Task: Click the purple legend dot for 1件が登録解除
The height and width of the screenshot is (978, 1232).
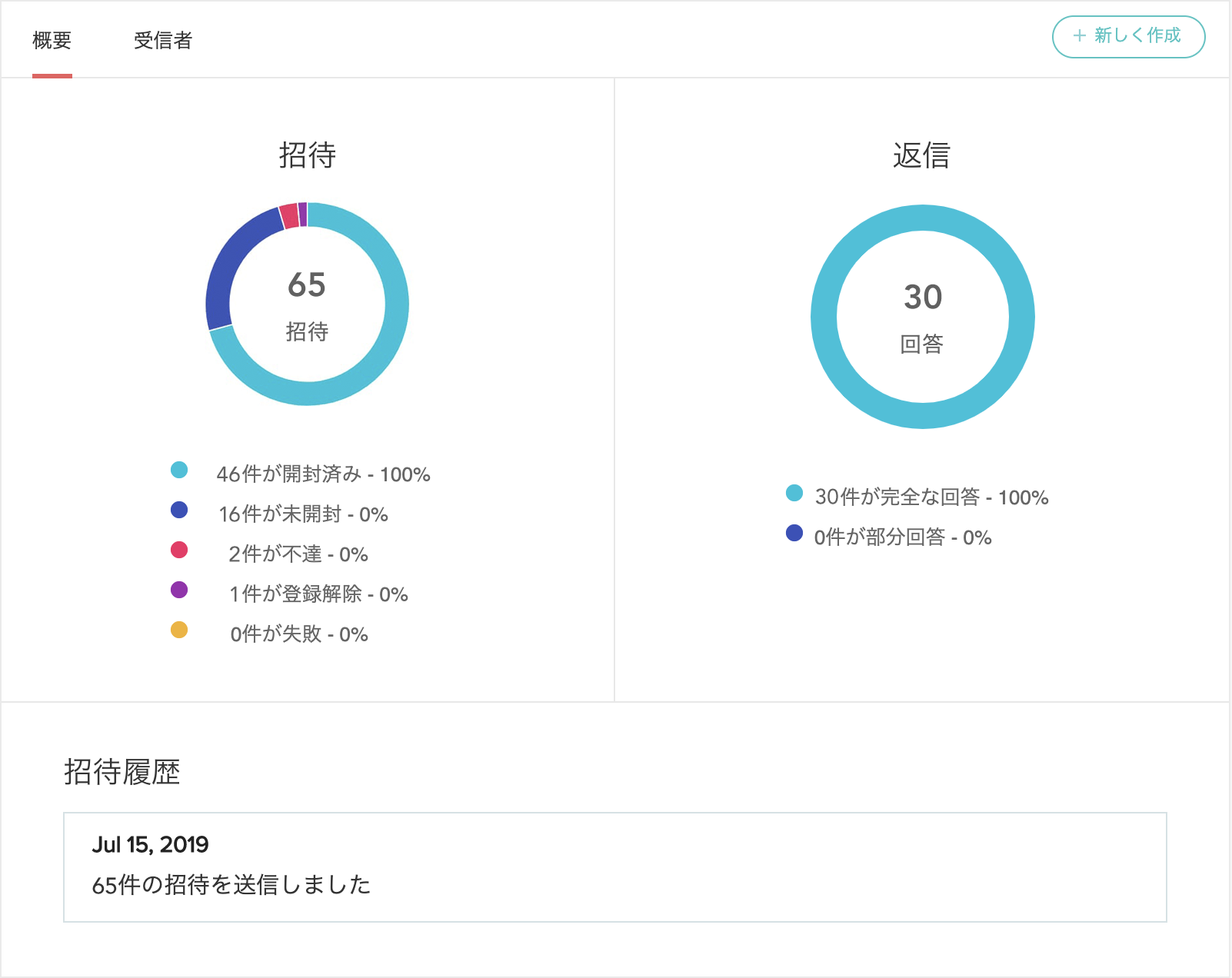Action: [x=179, y=590]
